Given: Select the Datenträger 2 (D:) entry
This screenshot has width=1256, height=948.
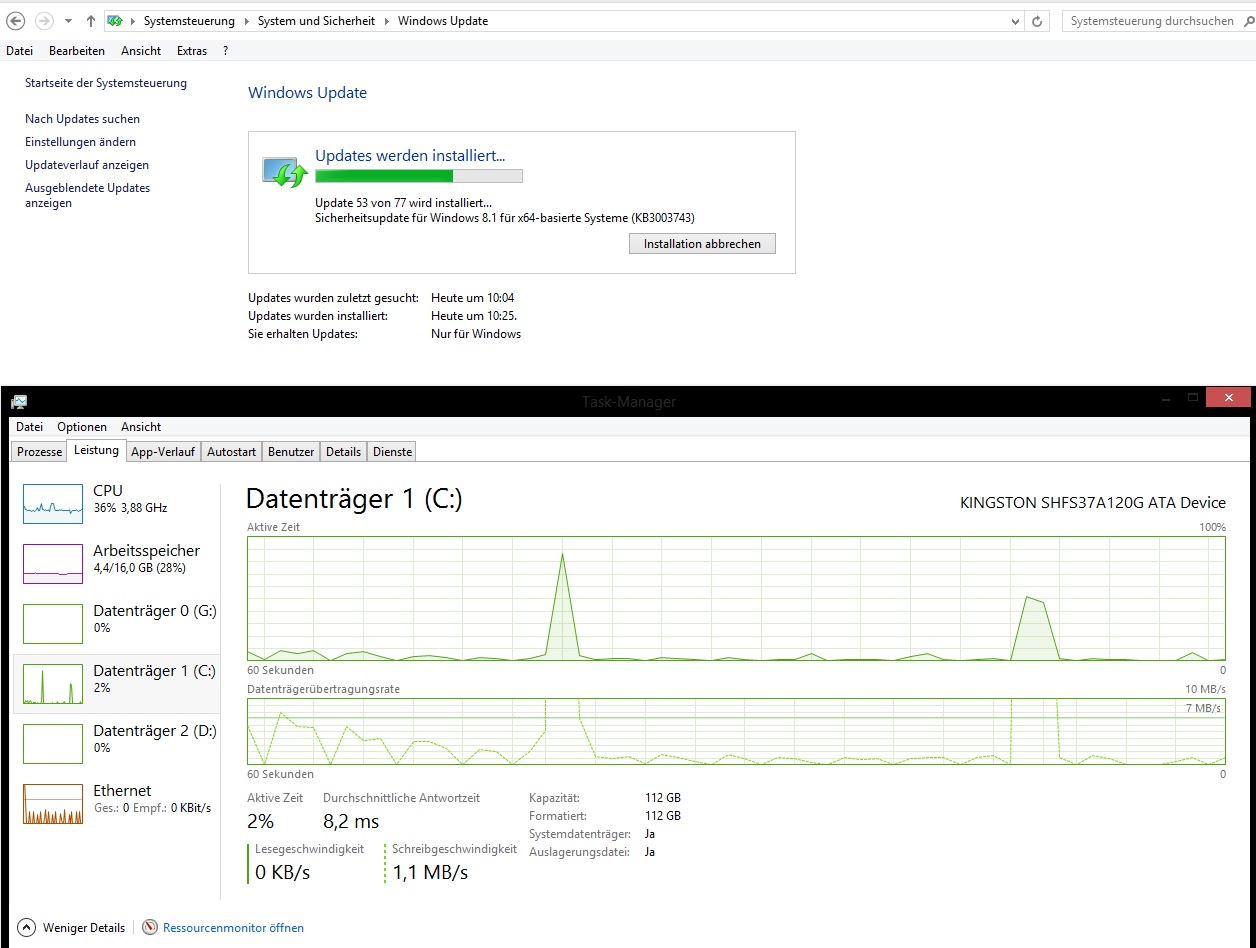Looking at the screenshot, I should [x=117, y=743].
